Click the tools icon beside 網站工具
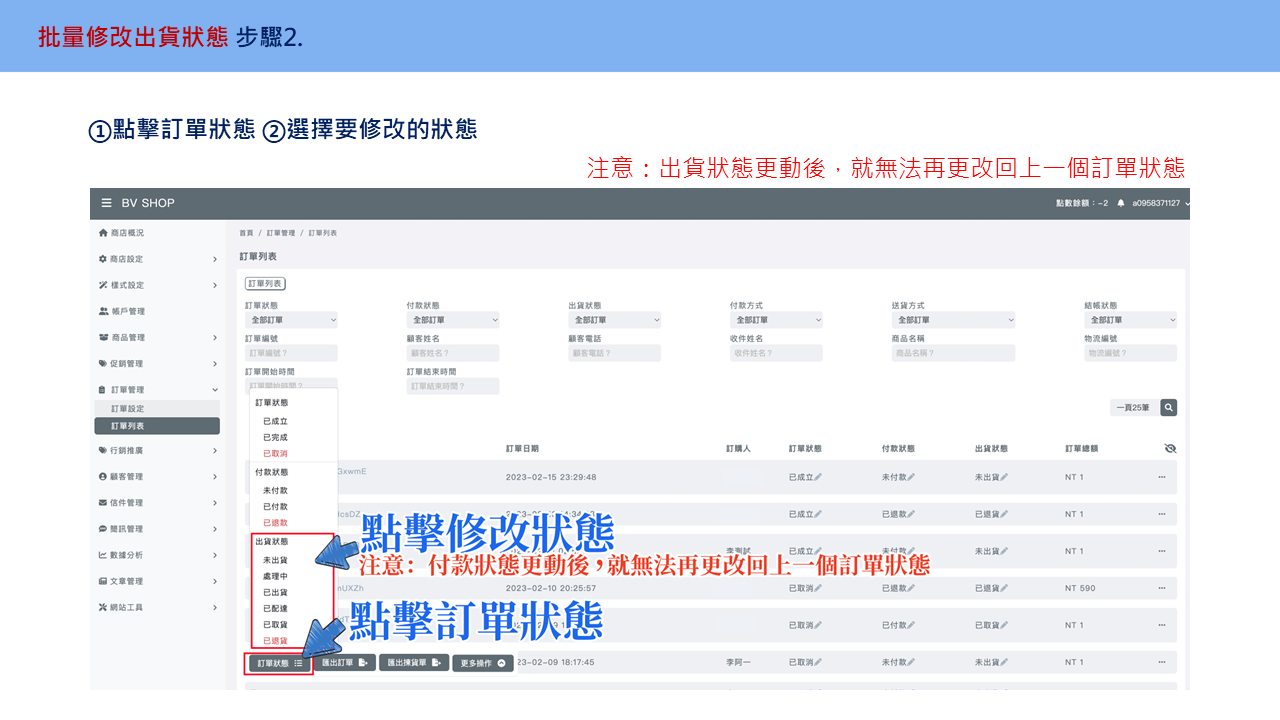The height and width of the screenshot is (720, 1280). click(103, 607)
